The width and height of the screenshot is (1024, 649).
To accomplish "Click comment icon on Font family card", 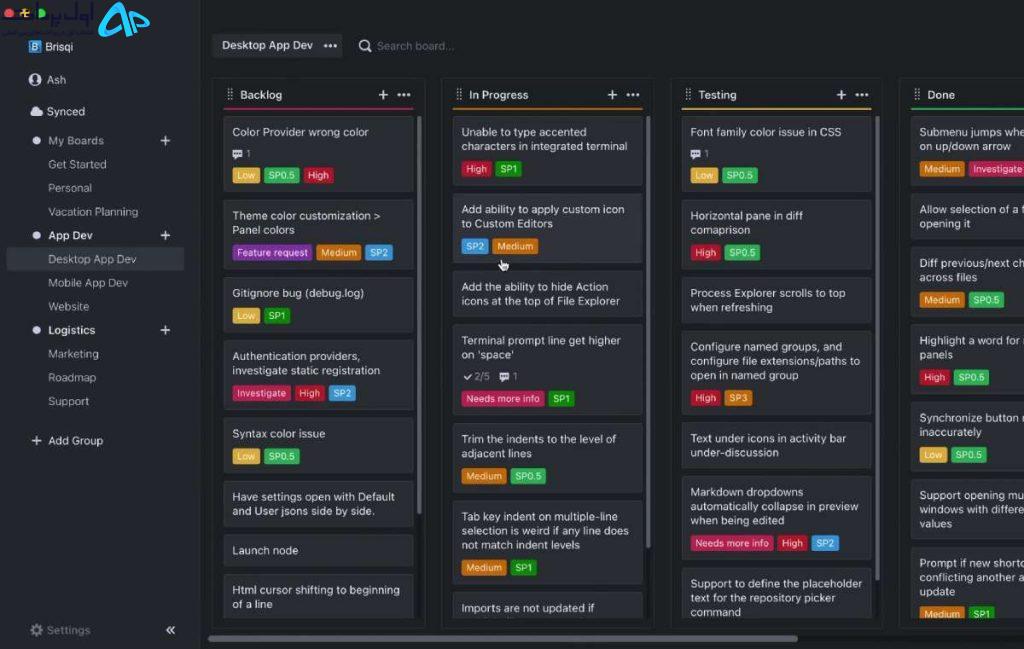I will tap(696, 154).
